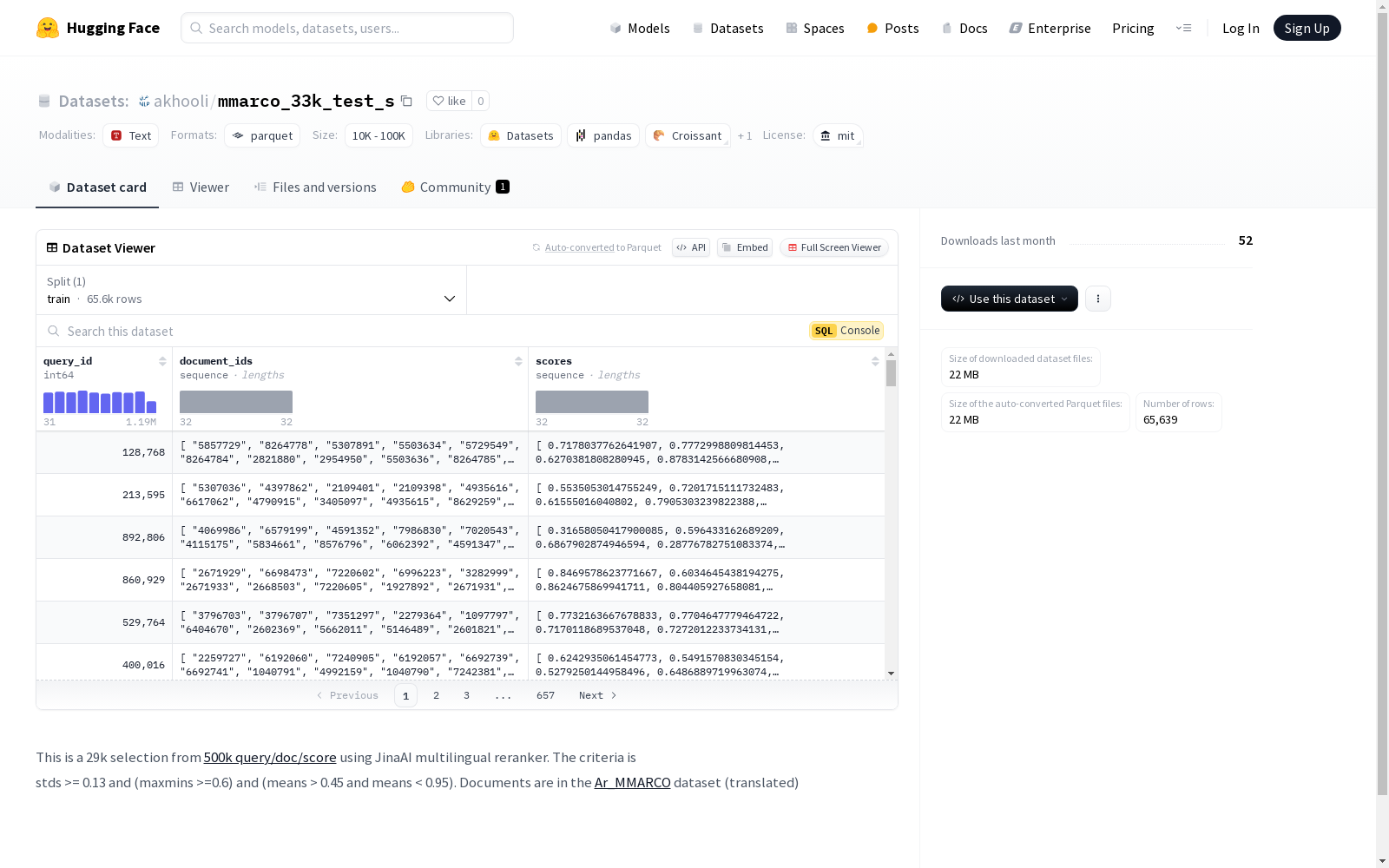Click the Auto-converted link

click(x=579, y=247)
